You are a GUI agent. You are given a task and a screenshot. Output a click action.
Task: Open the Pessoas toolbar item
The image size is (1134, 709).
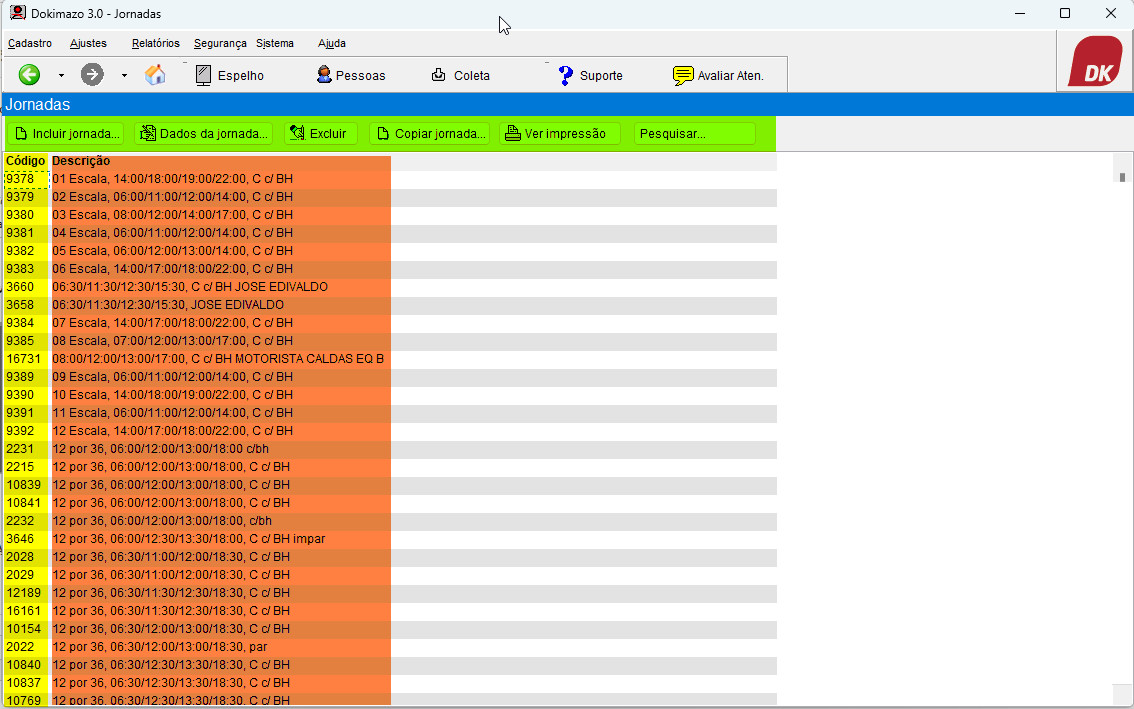point(350,75)
